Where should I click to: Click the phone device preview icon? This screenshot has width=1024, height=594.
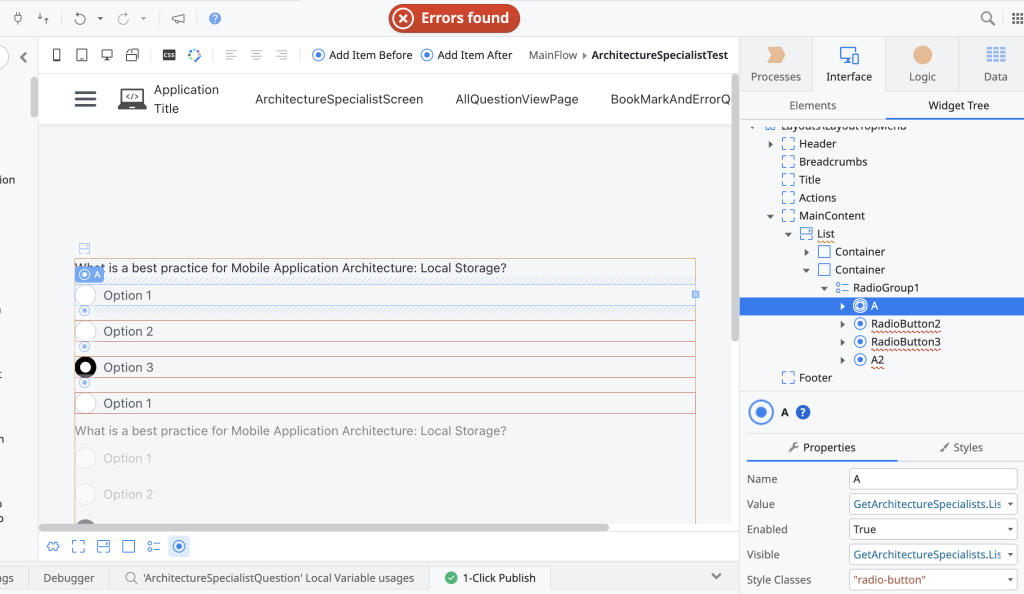coord(57,55)
